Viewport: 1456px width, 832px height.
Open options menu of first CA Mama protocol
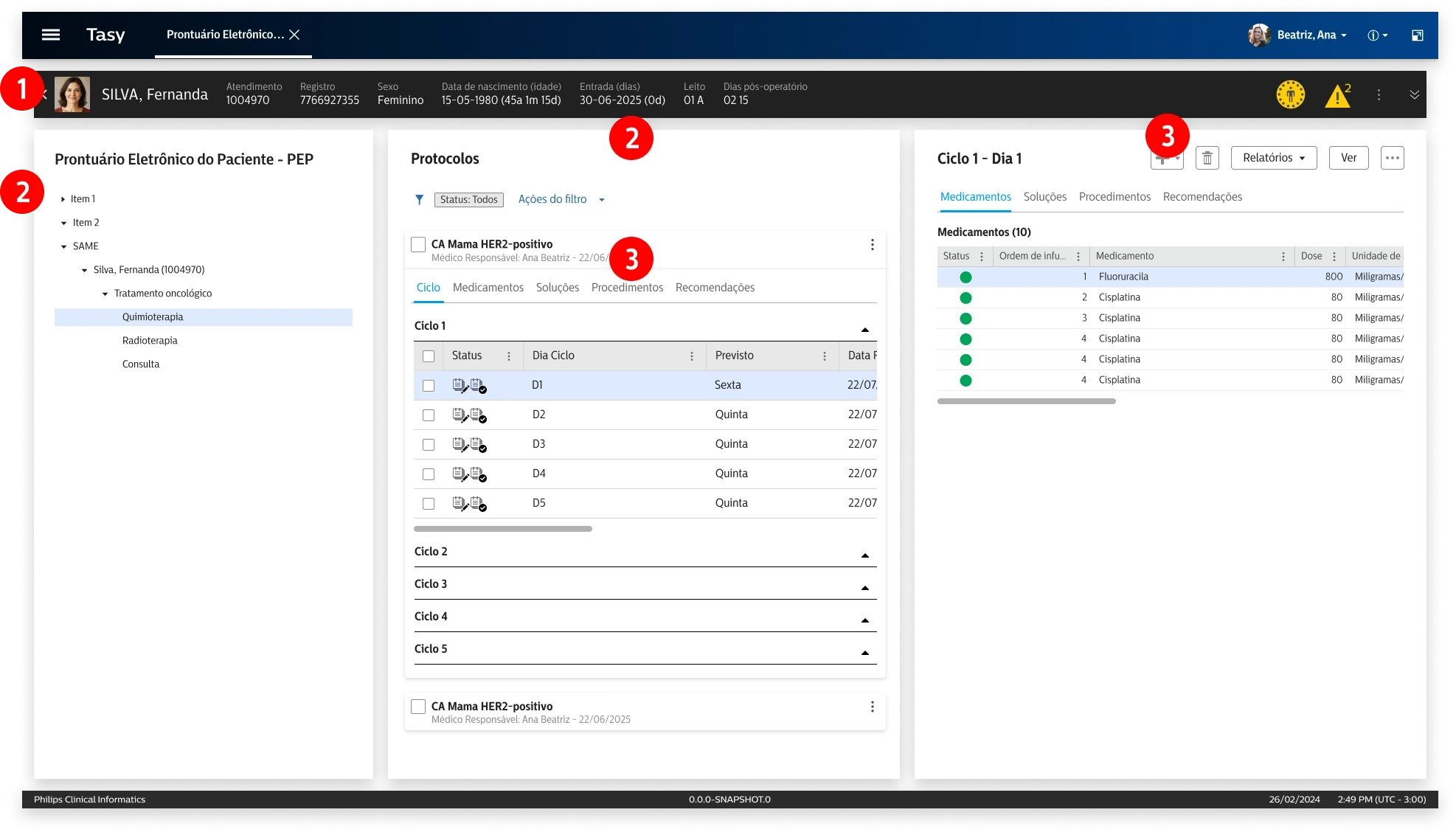[872, 245]
